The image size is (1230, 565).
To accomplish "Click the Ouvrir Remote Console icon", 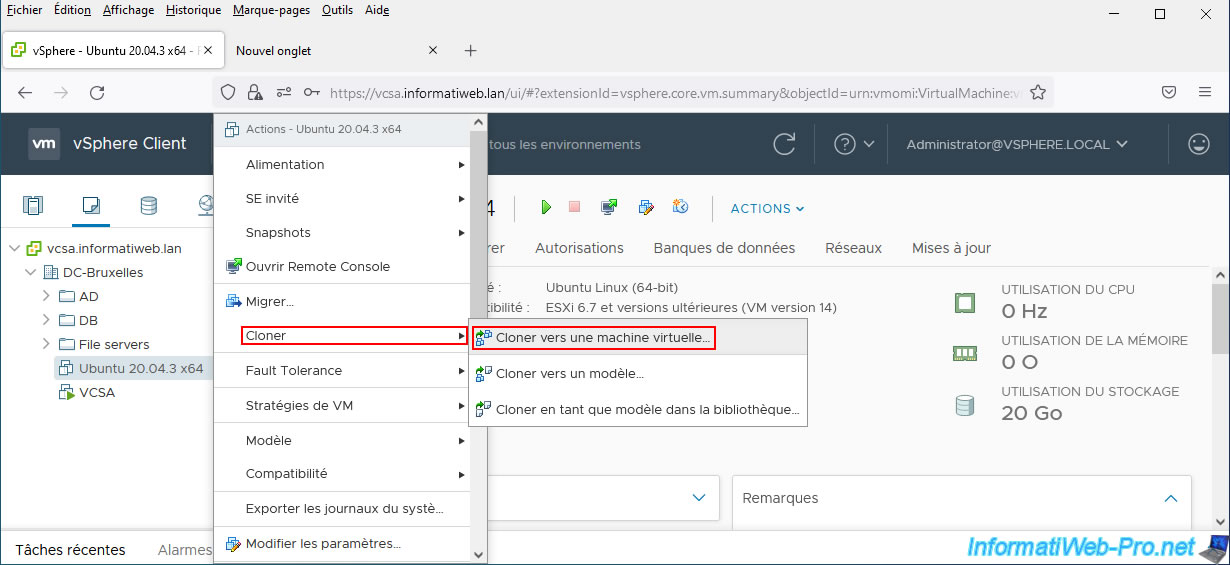I will pos(234,266).
